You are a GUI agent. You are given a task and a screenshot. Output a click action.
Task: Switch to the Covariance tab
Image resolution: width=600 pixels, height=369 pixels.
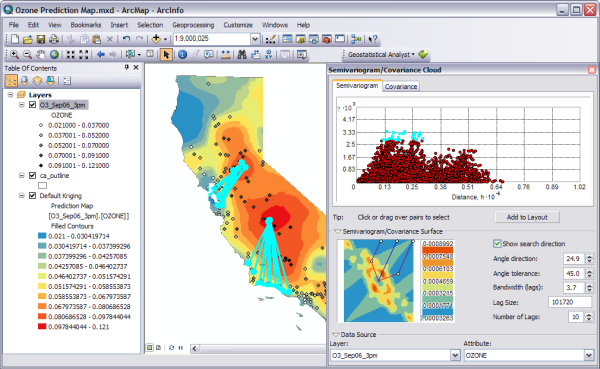(x=401, y=87)
